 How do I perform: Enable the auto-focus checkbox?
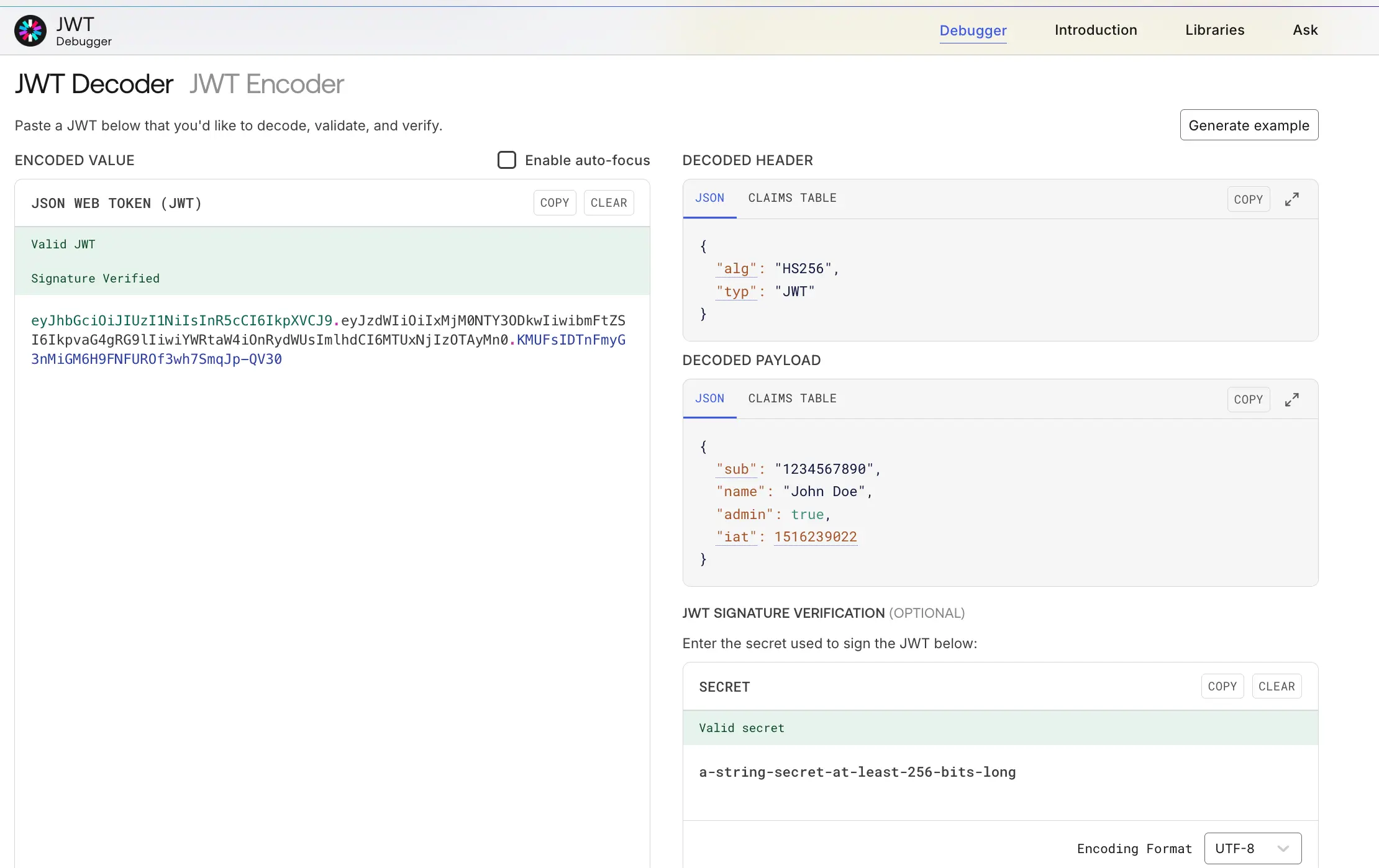(x=507, y=160)
